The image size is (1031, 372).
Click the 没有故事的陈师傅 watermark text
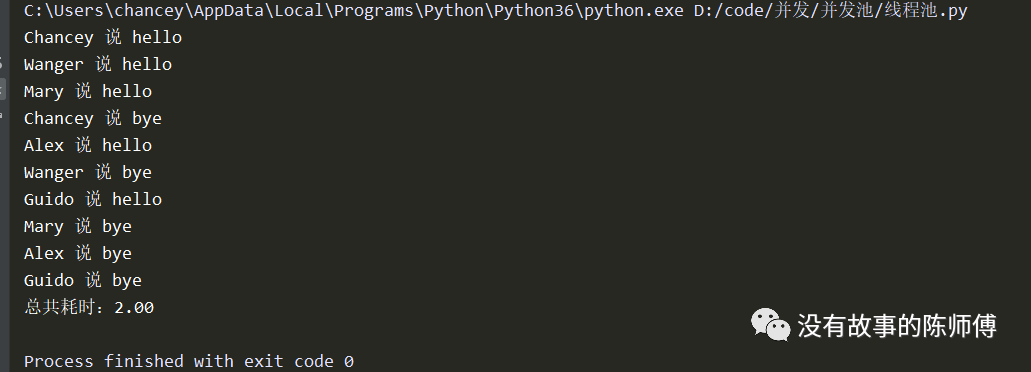[x=897, y=325]
